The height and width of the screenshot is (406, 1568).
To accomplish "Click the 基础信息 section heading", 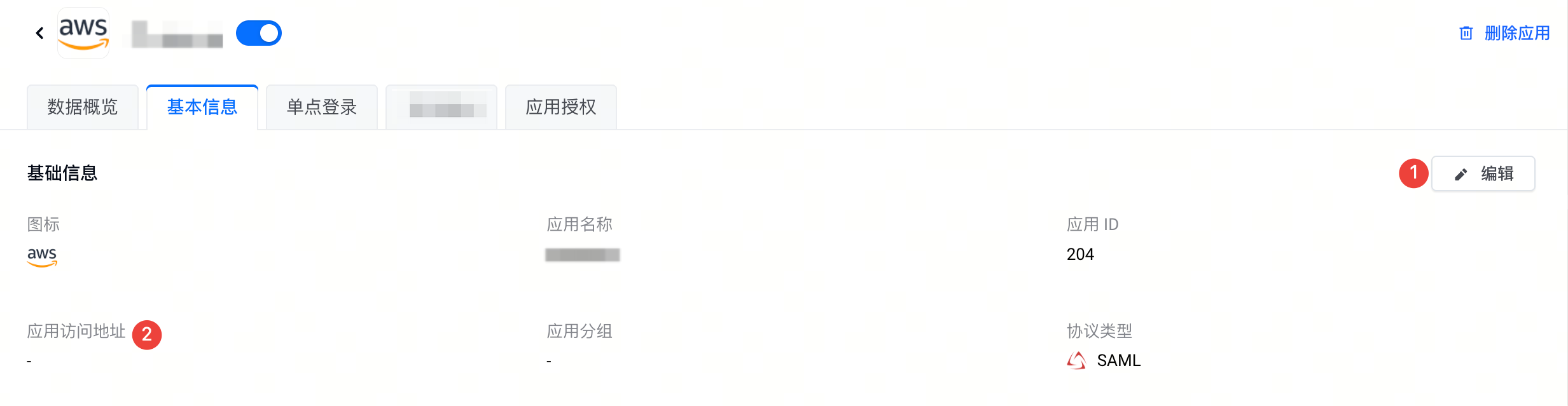I will point(62,173).
